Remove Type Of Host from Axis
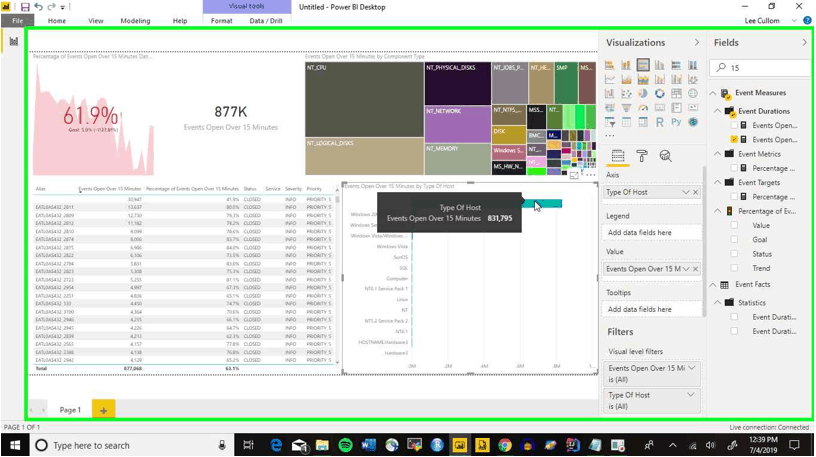Image resolution: width=816 pixels, height=457 pixels. pyautogui.click(x=696, y=193)
